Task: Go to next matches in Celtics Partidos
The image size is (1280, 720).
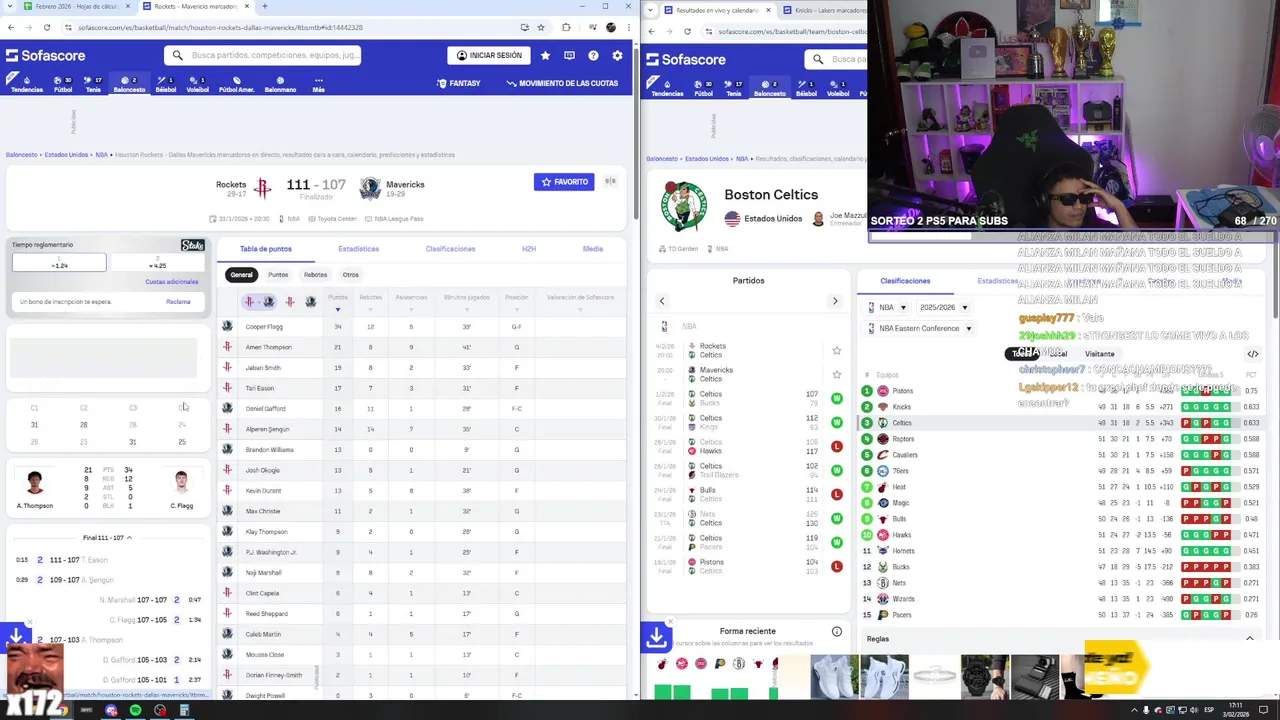Action: coord(835,301)
